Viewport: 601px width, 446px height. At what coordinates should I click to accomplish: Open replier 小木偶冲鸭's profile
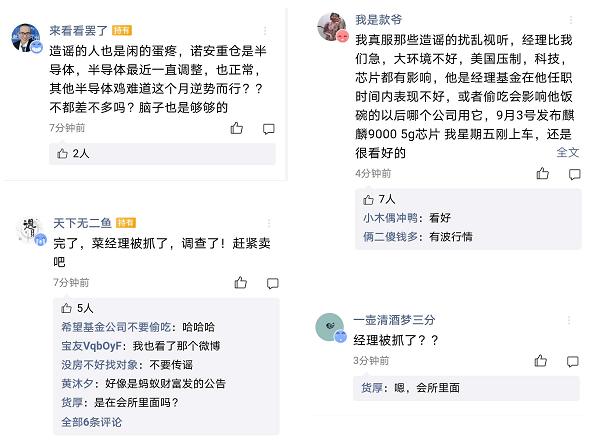(x=391, y=217)
